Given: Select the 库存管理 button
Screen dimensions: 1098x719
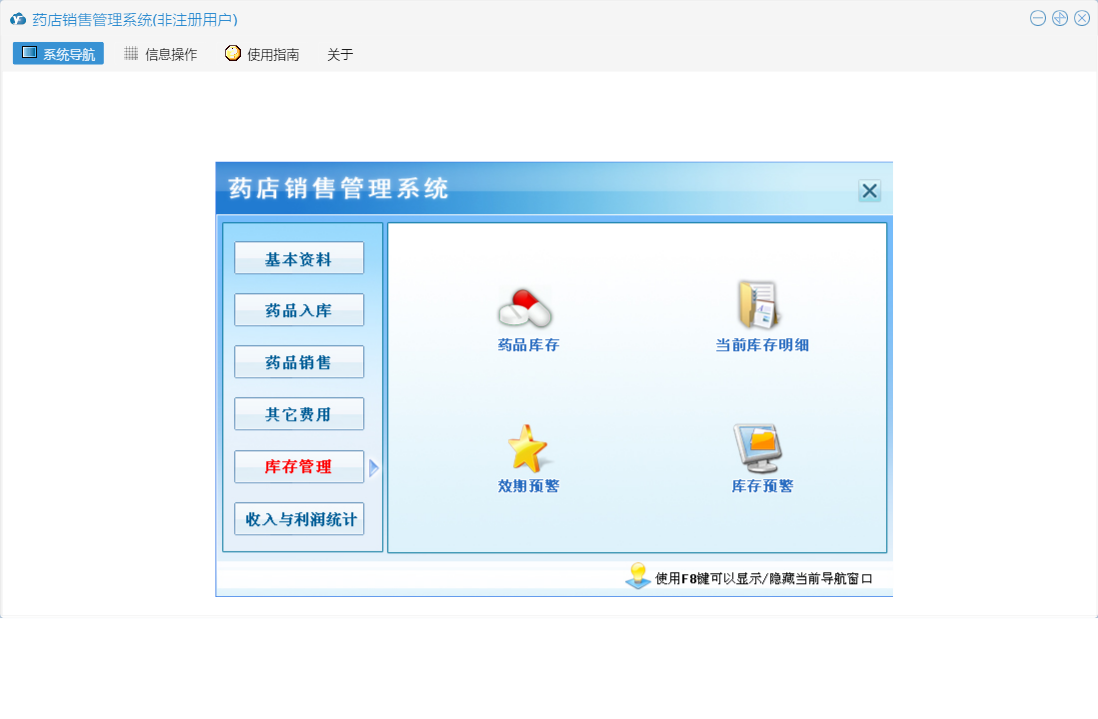Looking at the screenshot, I should [299, 466].
